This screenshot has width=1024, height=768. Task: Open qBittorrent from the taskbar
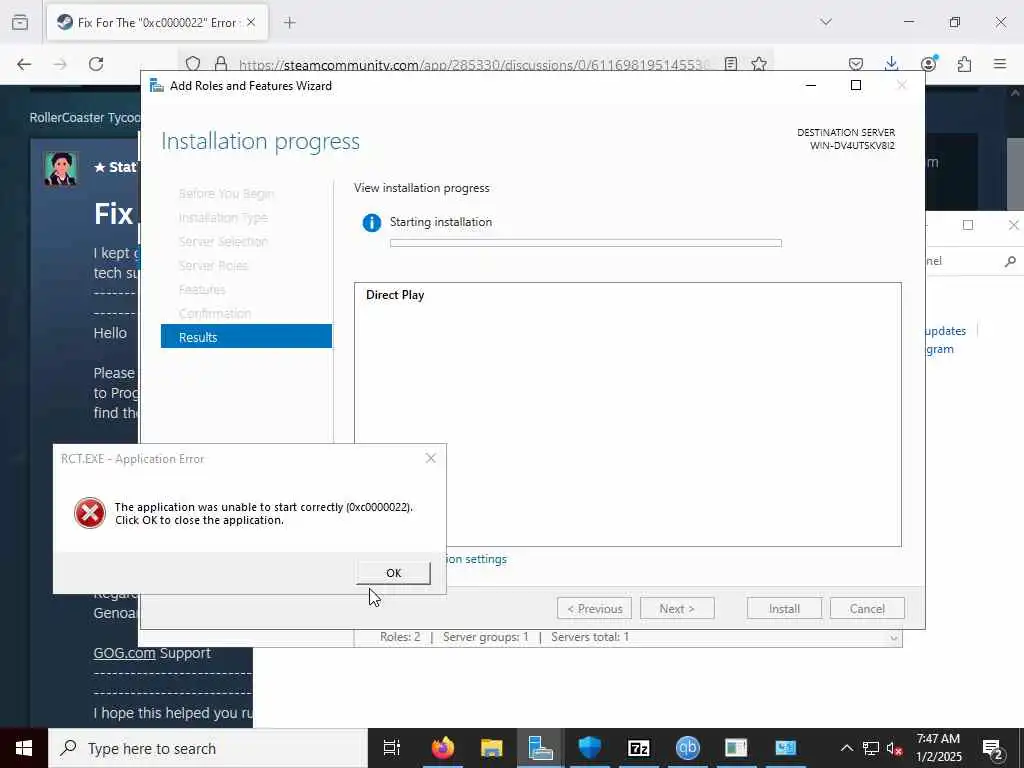[x=688, y=748]
